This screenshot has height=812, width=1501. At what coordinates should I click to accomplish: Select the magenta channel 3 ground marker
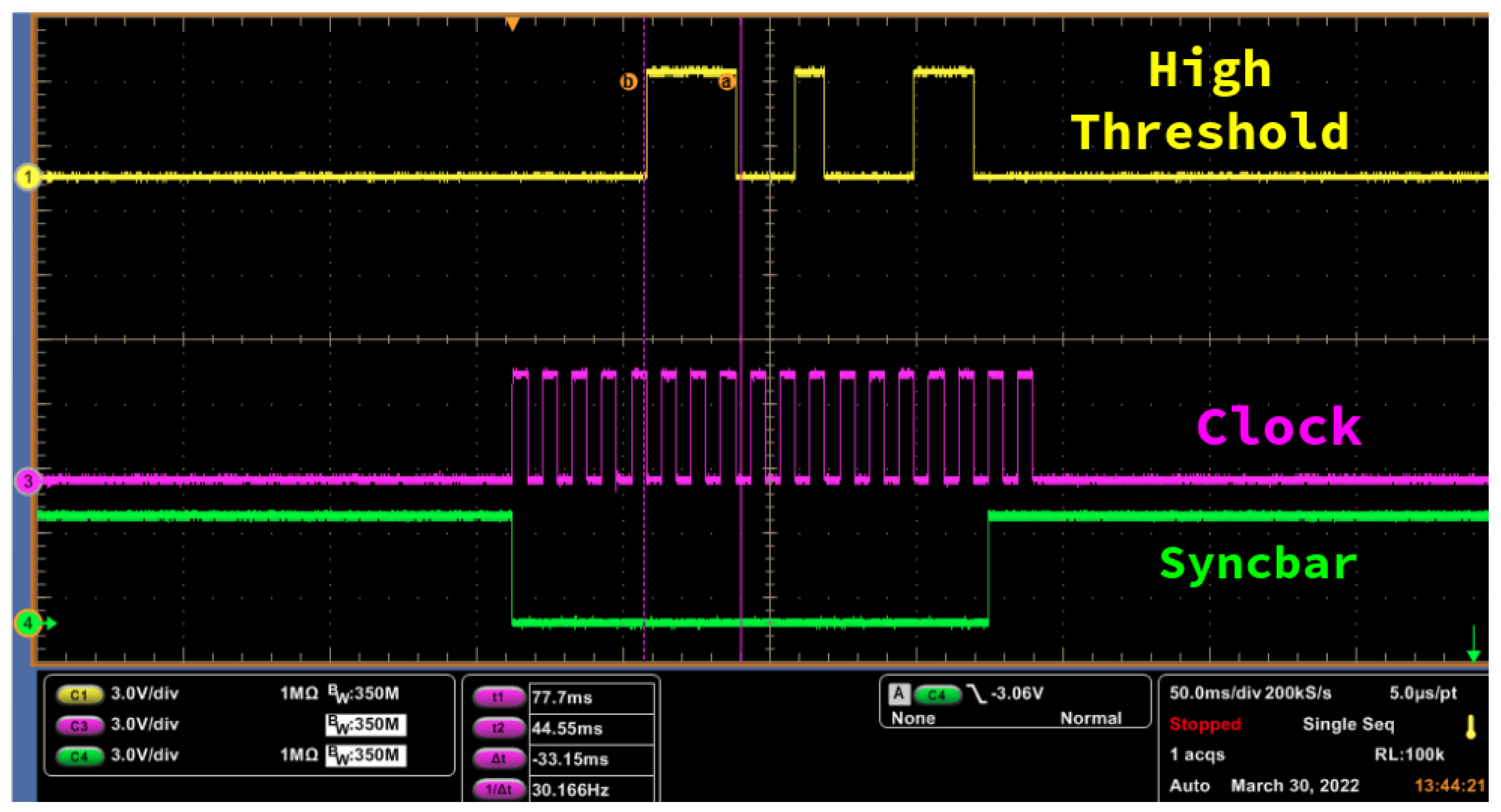pos(27,482)
